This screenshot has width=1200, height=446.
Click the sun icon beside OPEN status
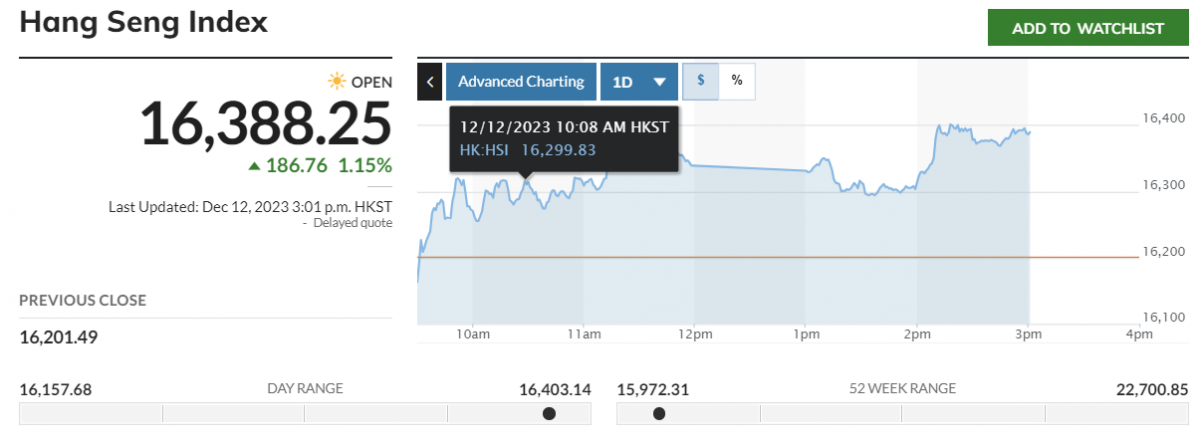(x=337, y=82)
